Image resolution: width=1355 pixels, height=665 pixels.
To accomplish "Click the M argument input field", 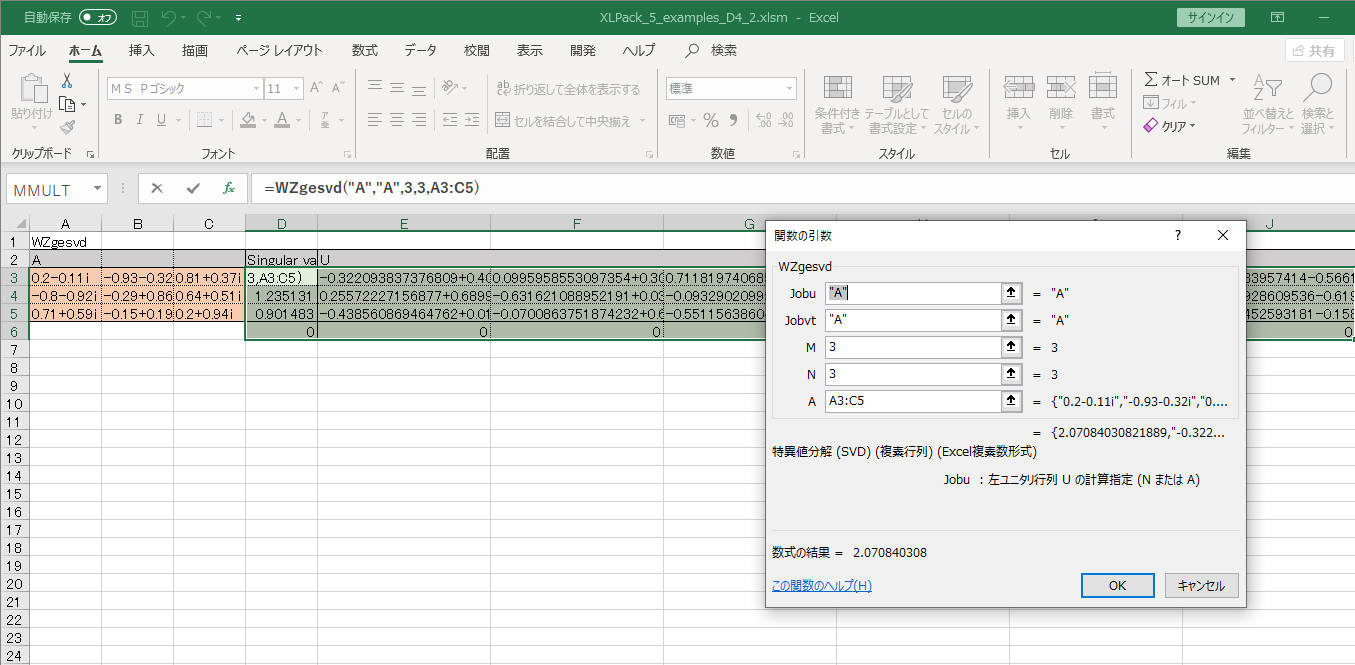I will [x=912, y=347].
